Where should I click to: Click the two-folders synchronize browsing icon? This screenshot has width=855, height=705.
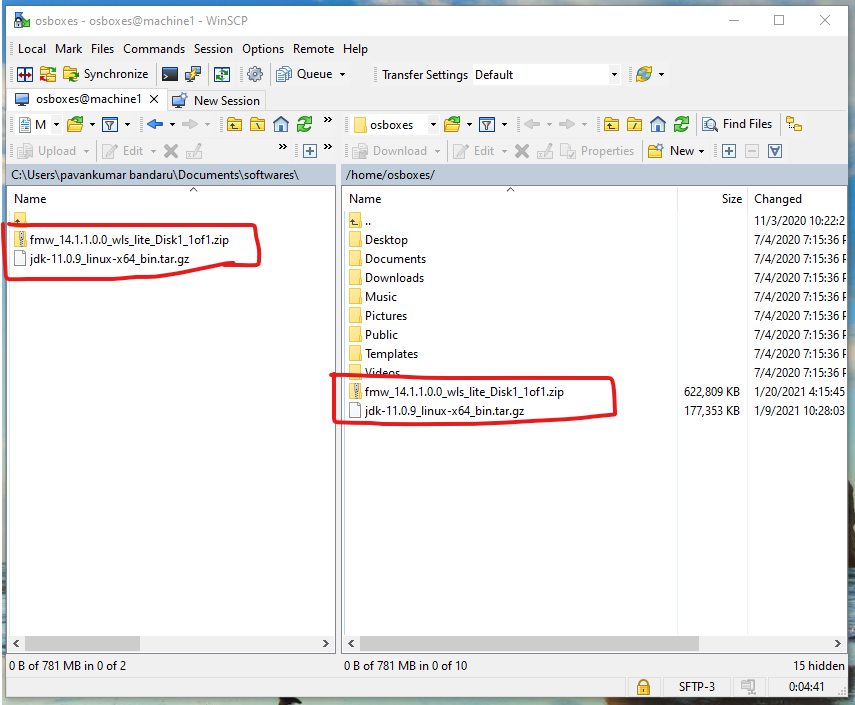pyautogui.click(x=48, y=74)
